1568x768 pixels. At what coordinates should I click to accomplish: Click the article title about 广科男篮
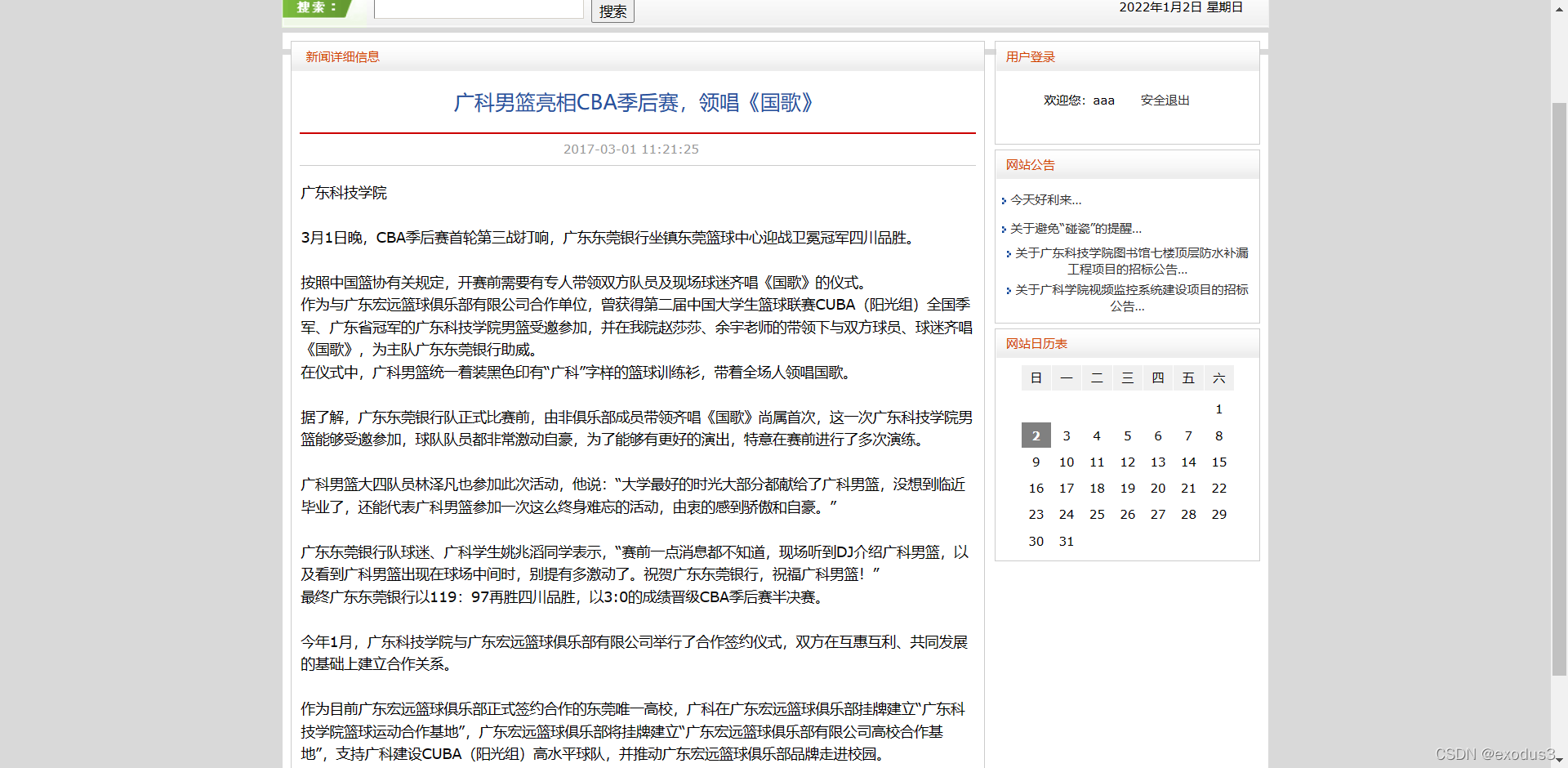(633, 103)
